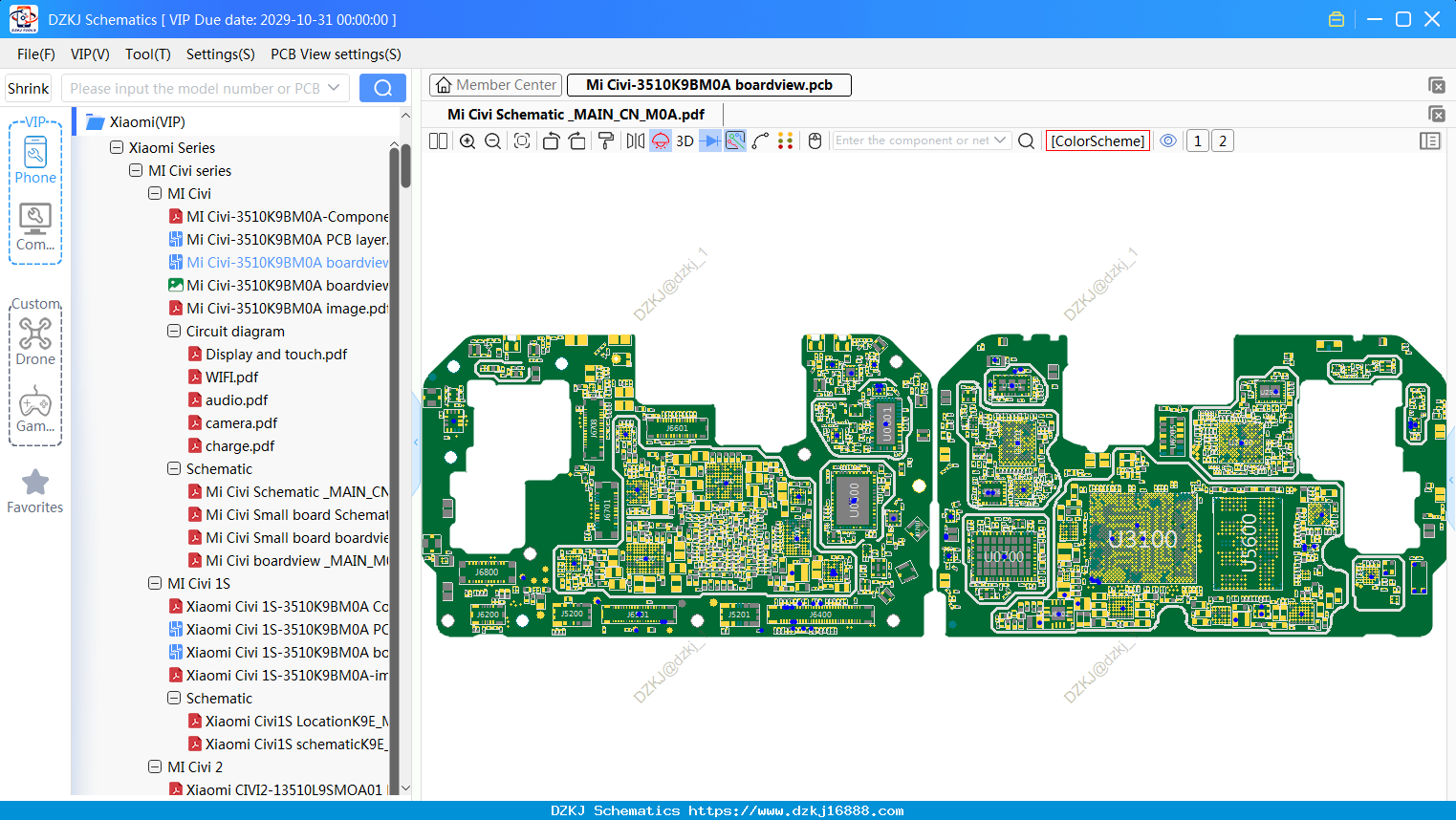Open Favorites

tap(35, 491)
